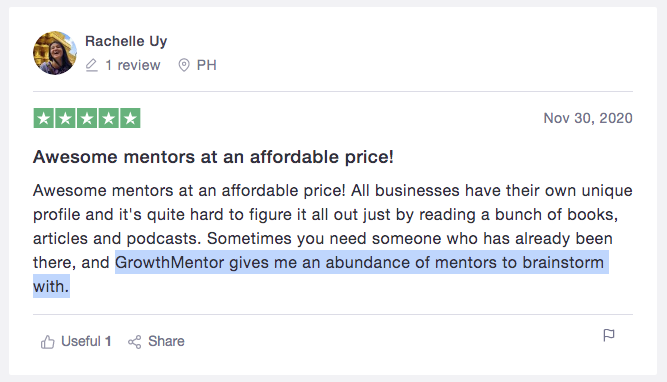The width and height of the screenshot is (667, 382).
Task: Click the "1 review" text
Action: [x=133, y=65]
